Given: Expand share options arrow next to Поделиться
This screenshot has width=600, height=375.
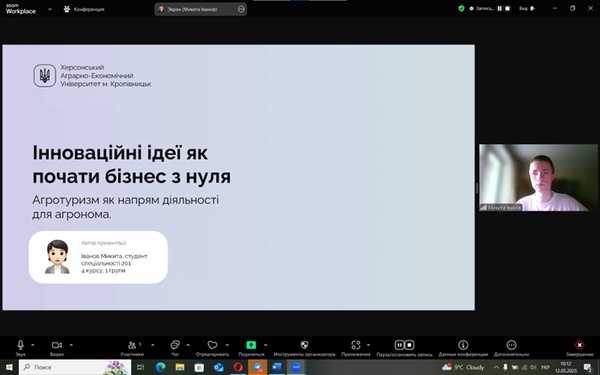Looking at the screenshot, I should coord(265,345).
